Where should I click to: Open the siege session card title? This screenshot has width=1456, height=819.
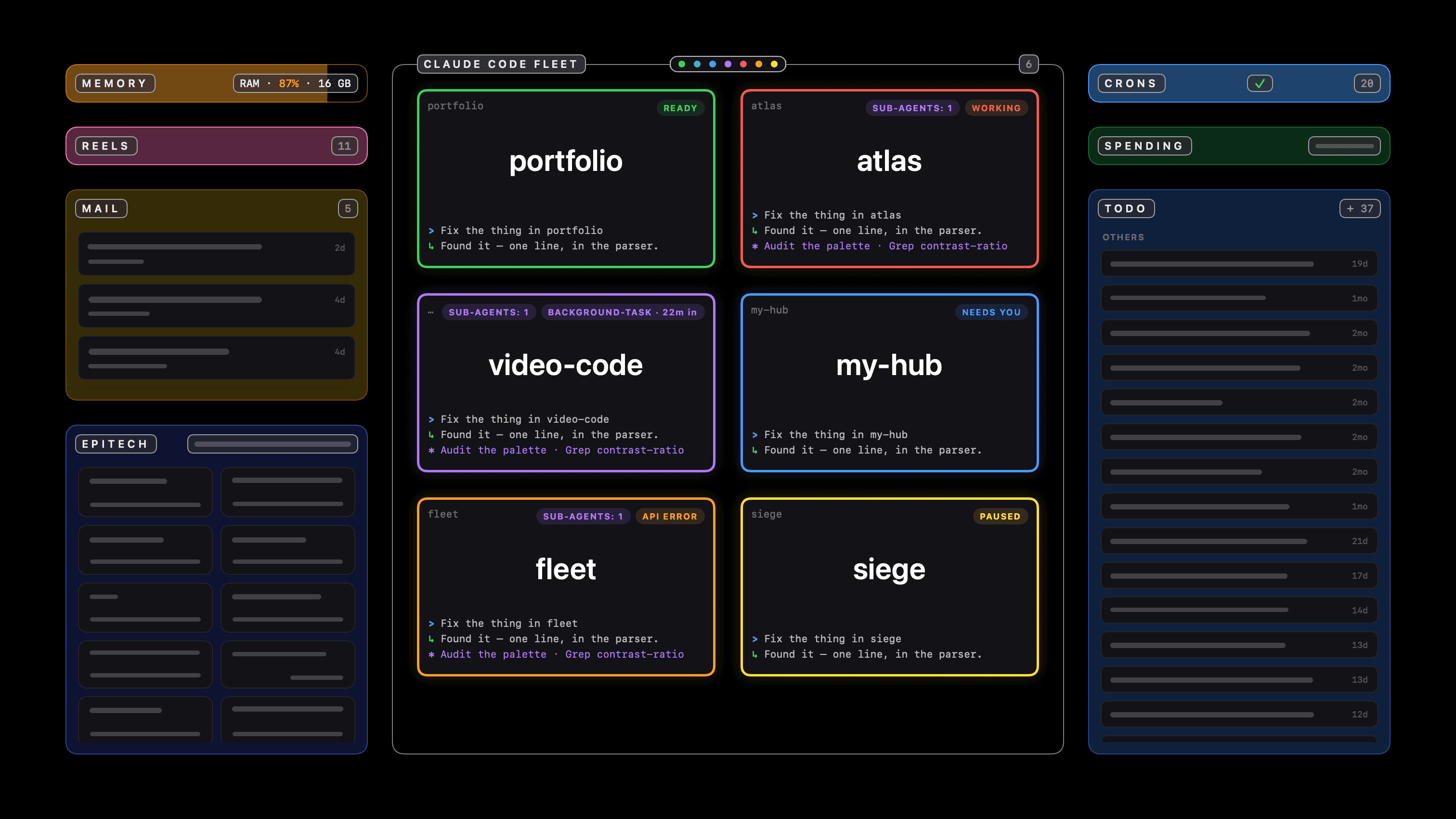pos(889,569)
